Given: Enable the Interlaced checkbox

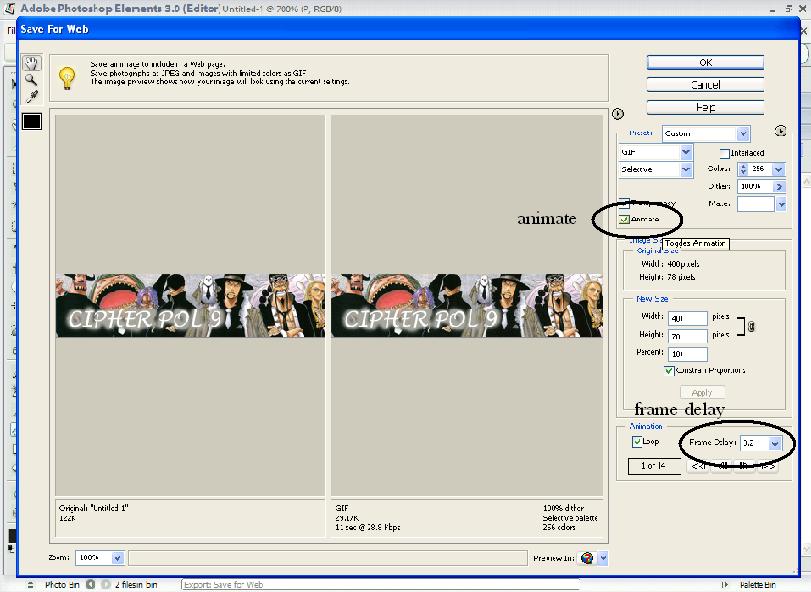Looking at the screenshot, I should pyautogui.click(x=725, y=153).
